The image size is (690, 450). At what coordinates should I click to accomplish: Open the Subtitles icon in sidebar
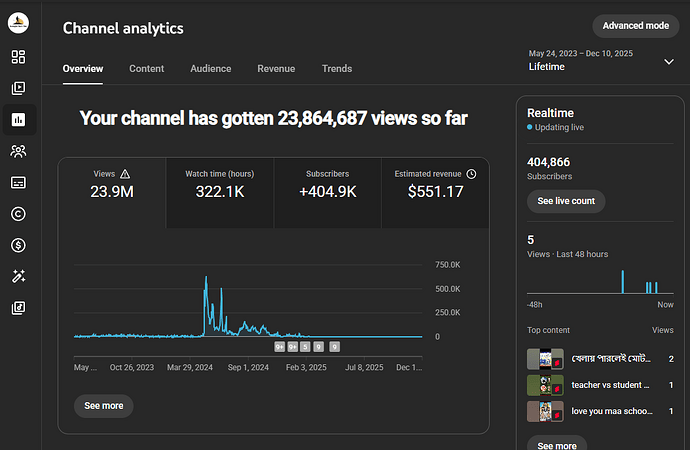18,183
